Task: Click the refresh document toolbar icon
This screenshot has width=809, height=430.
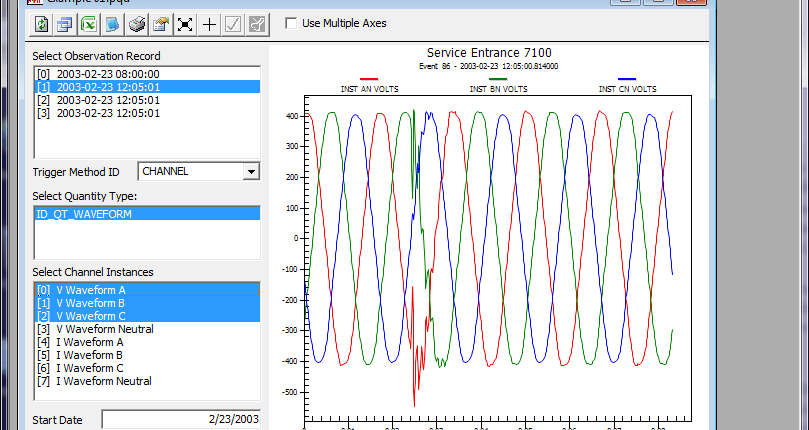Action: click(41, 23)
